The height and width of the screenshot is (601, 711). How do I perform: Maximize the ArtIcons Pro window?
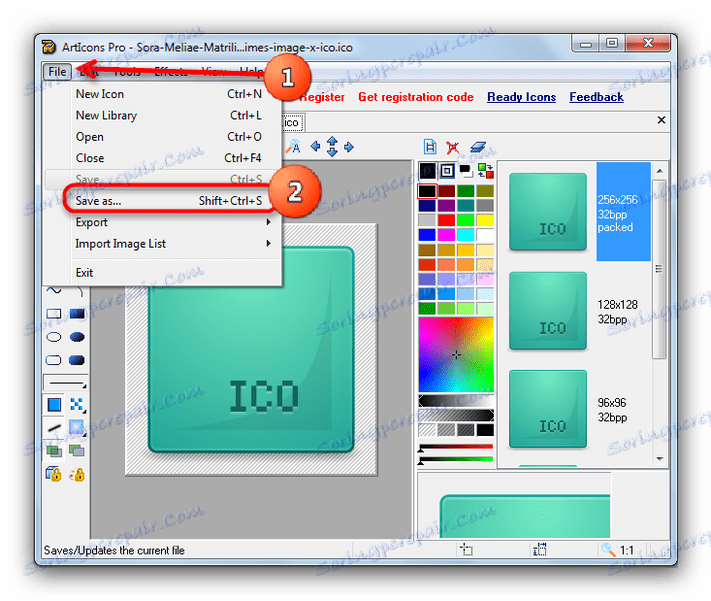tap(612, 44)
